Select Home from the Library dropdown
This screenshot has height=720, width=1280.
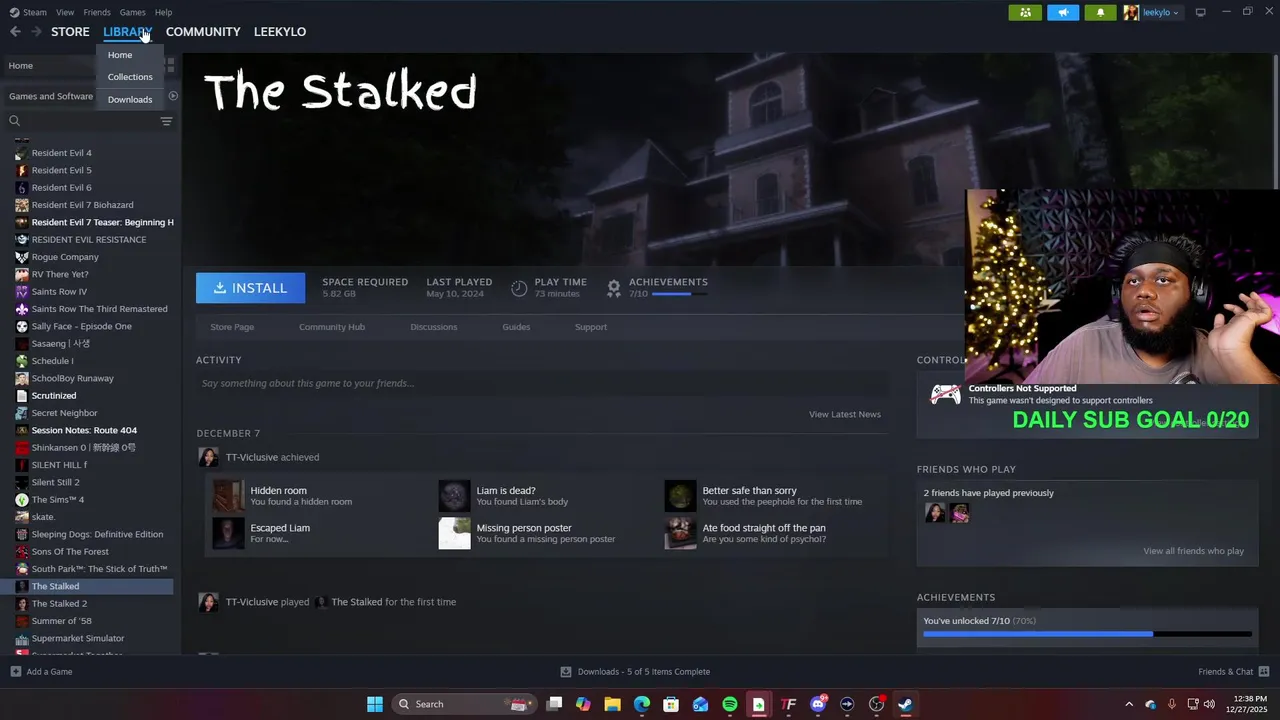pos(120,55)
